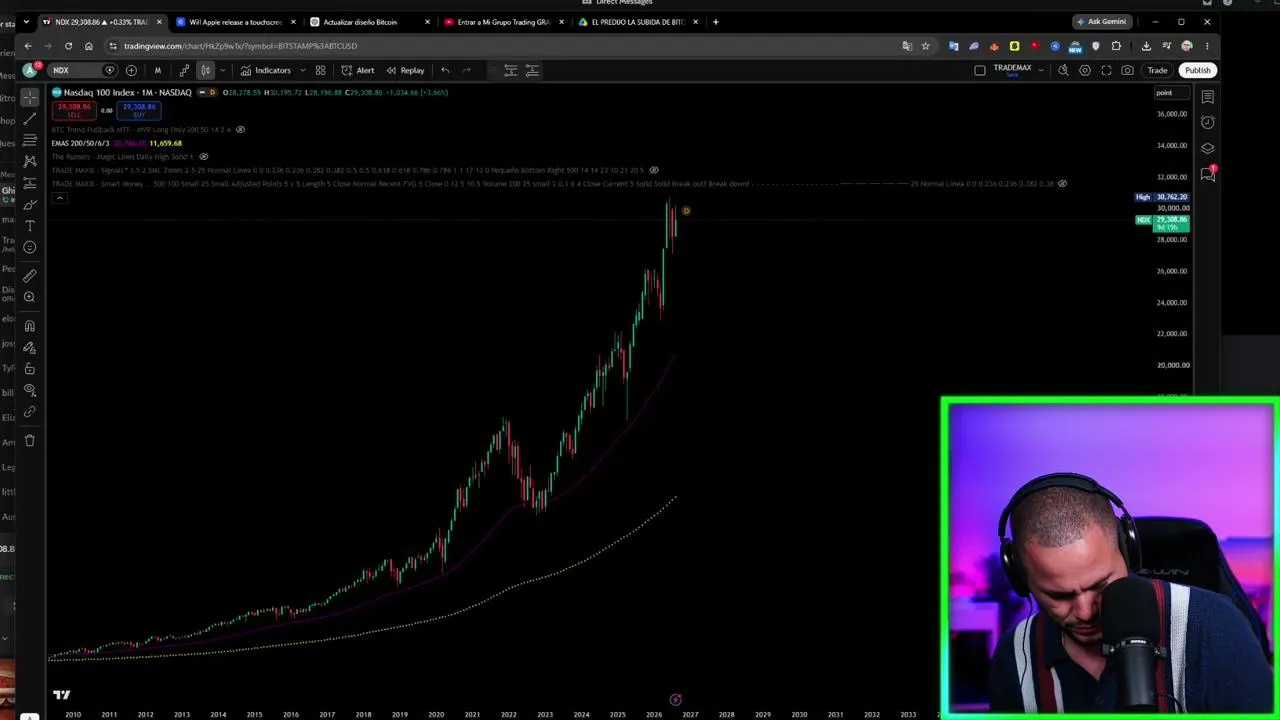This screenshot has height=720, width=1280.
Task: Switch to the Entrar a Mi Grupo Trading tab
Action: (503, 22)
